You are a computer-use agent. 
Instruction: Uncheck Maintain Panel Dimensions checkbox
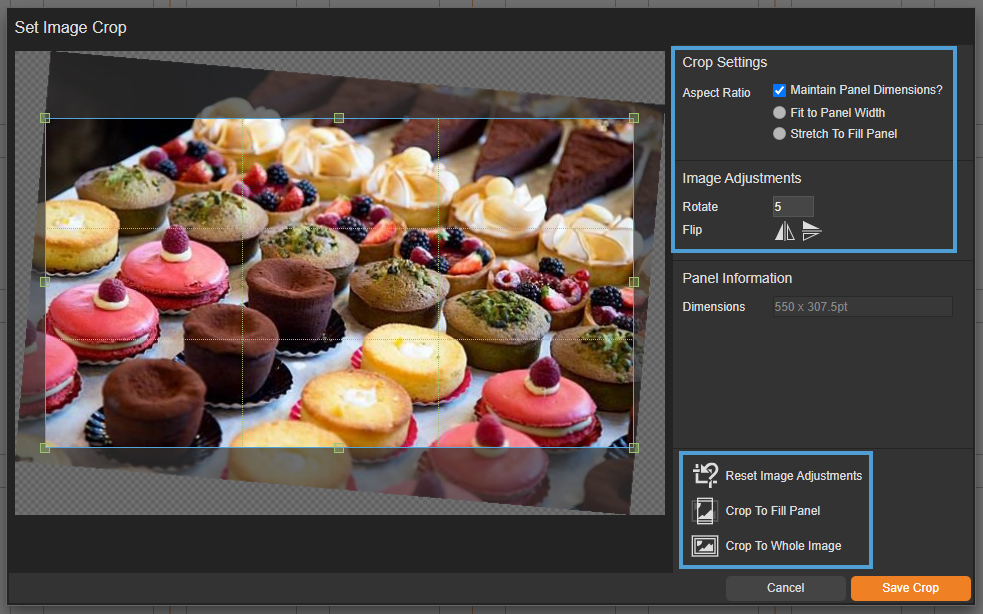780,90
